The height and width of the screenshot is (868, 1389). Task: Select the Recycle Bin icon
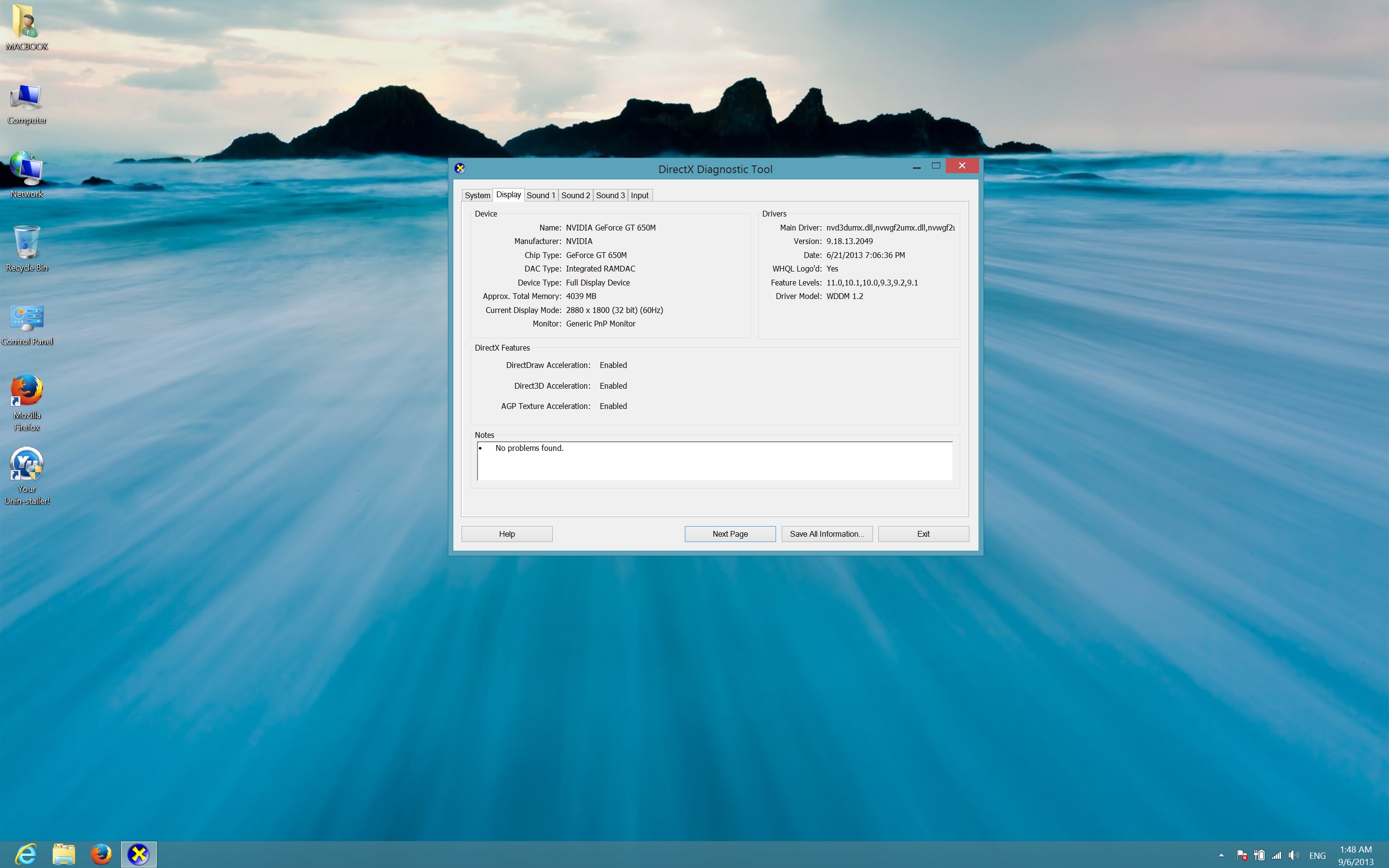[x=27, y=249]
